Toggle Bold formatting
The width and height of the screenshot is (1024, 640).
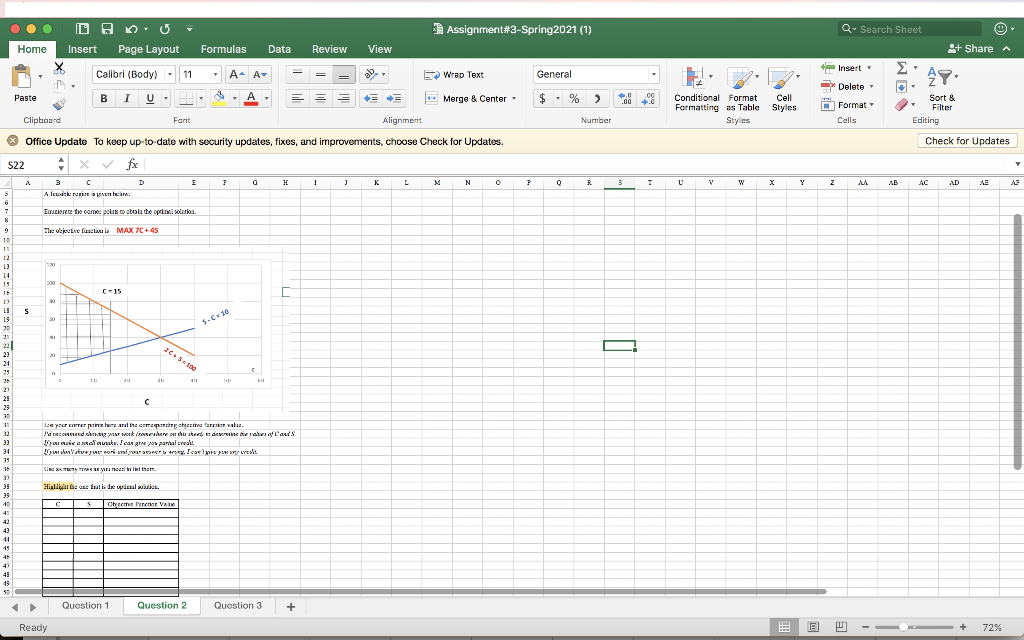click(105, 98)
